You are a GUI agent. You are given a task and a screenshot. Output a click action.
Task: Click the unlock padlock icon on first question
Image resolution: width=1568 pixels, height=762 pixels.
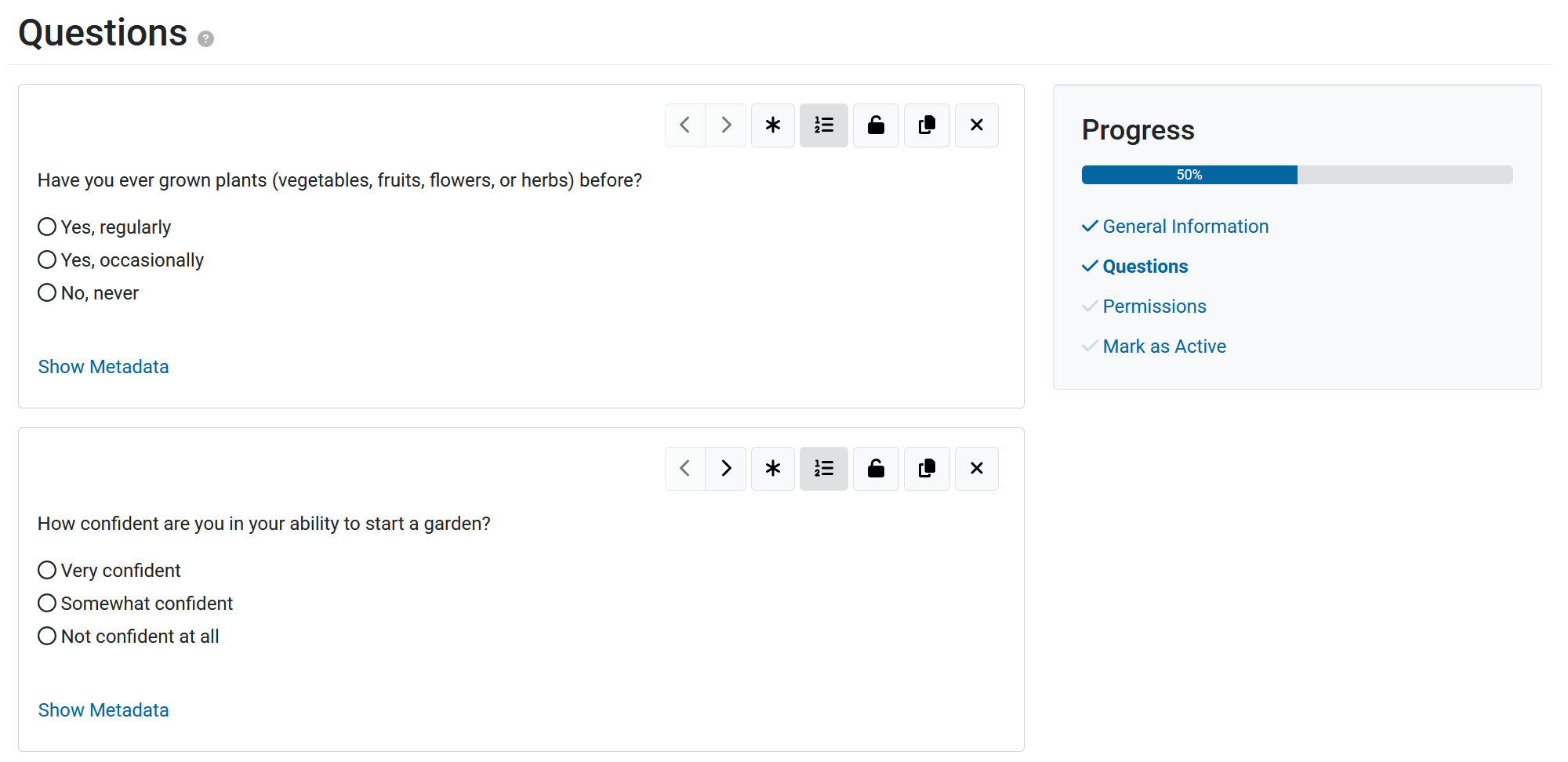coord(877,125)
